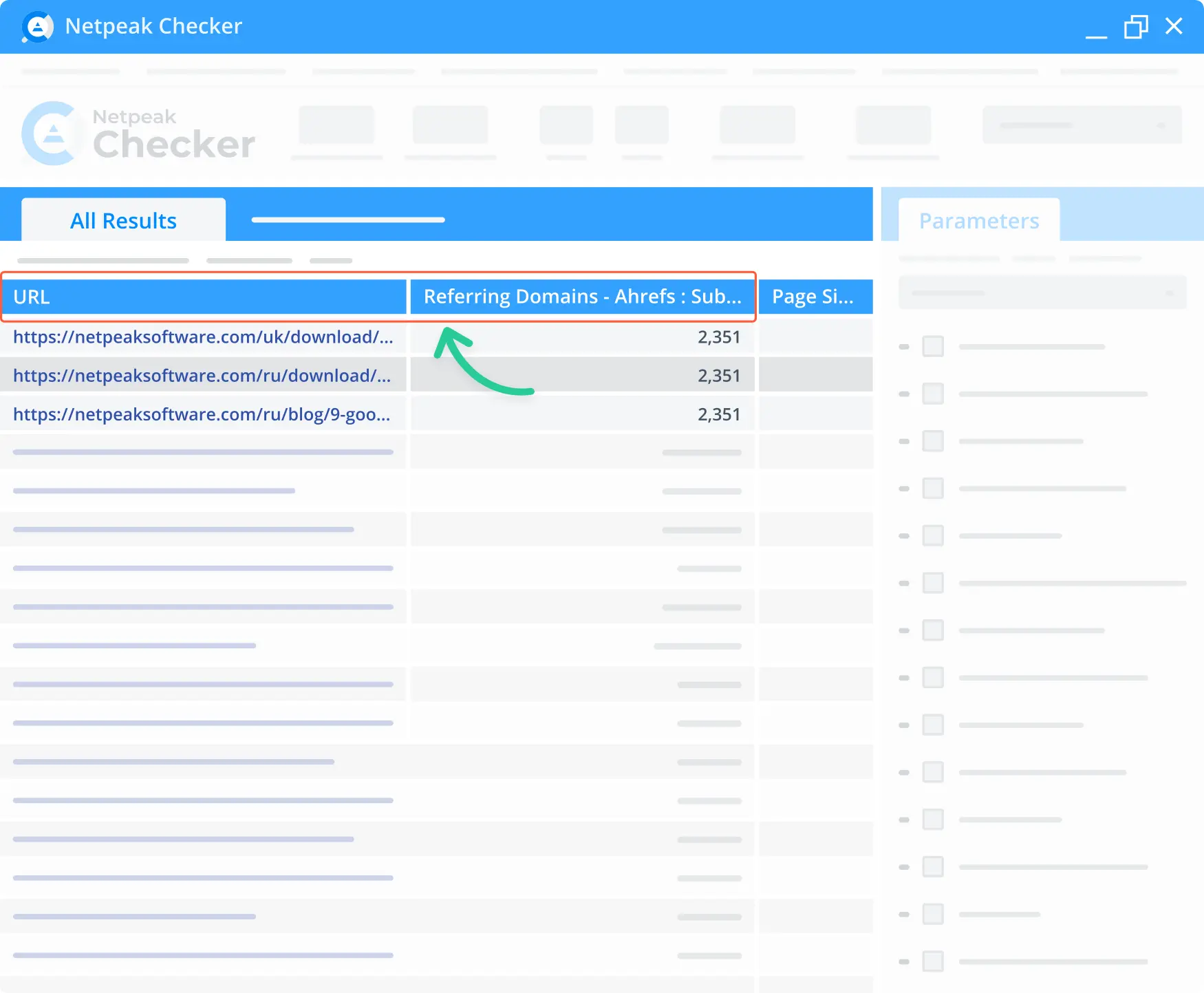The width and height of the screenshot is (1204, 993).
Task: Open the netpeaksoftware.com/uk/download/ URL
Action: pyautogui.click(x=203, y=337)
